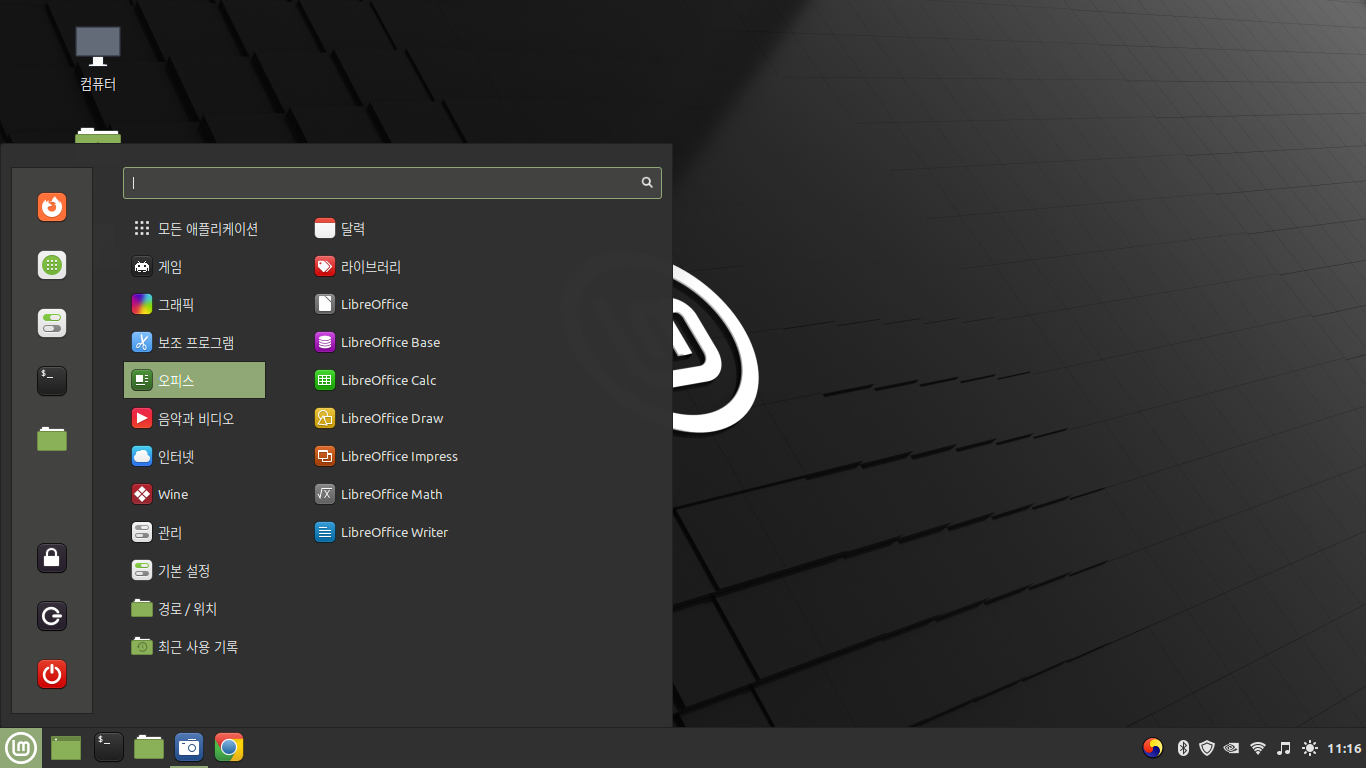
Task: Select the highlighted 오피스 category
Action: (194, 381)
